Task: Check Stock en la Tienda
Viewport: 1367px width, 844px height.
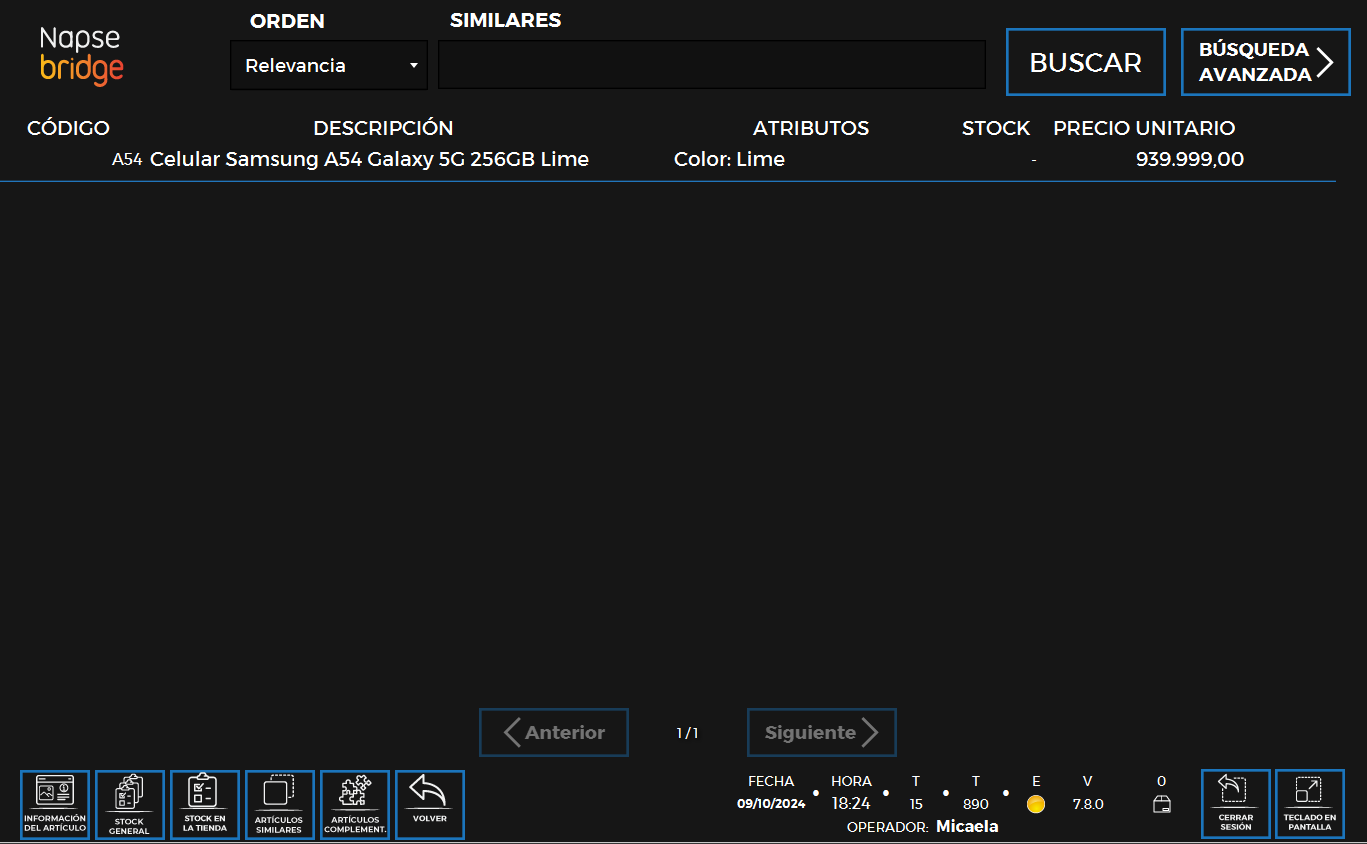Action: point(205,805)
